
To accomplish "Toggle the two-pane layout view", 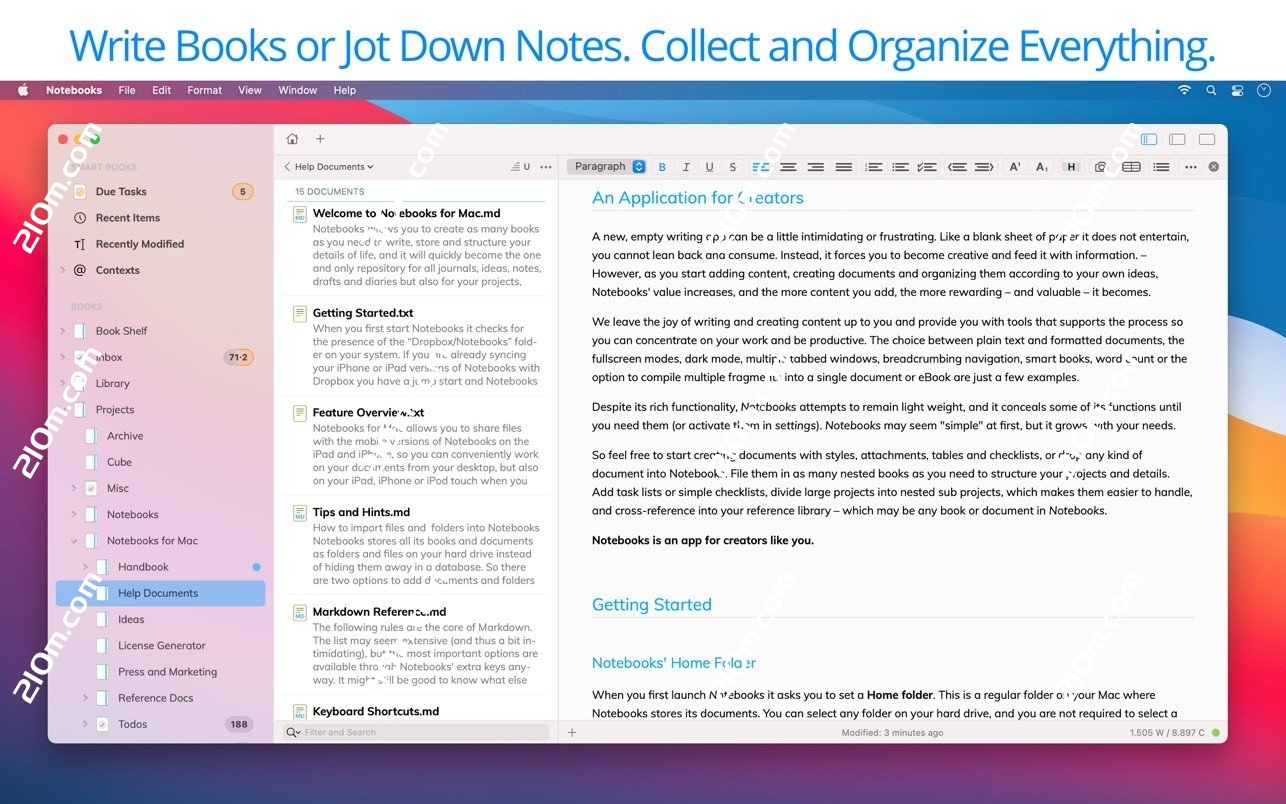I will tap(1177, 139).
